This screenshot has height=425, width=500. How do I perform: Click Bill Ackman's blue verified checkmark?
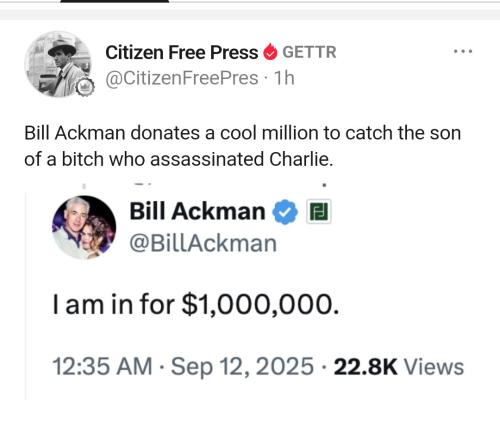pos(285,212)
